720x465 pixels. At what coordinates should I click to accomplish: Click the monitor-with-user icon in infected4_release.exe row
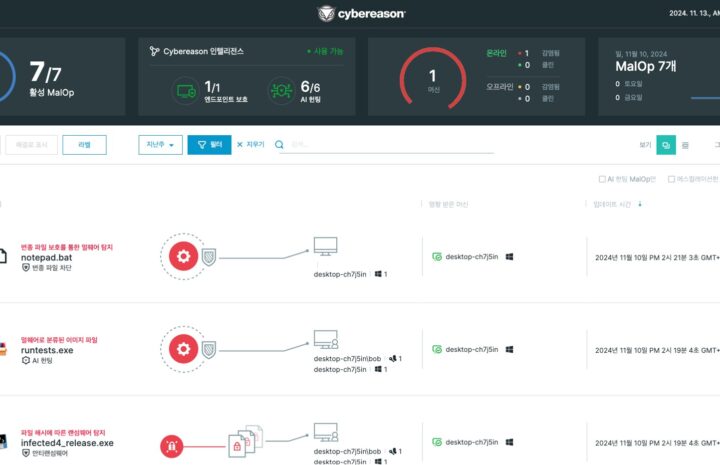pyautogui.click(x=326, y=432)
